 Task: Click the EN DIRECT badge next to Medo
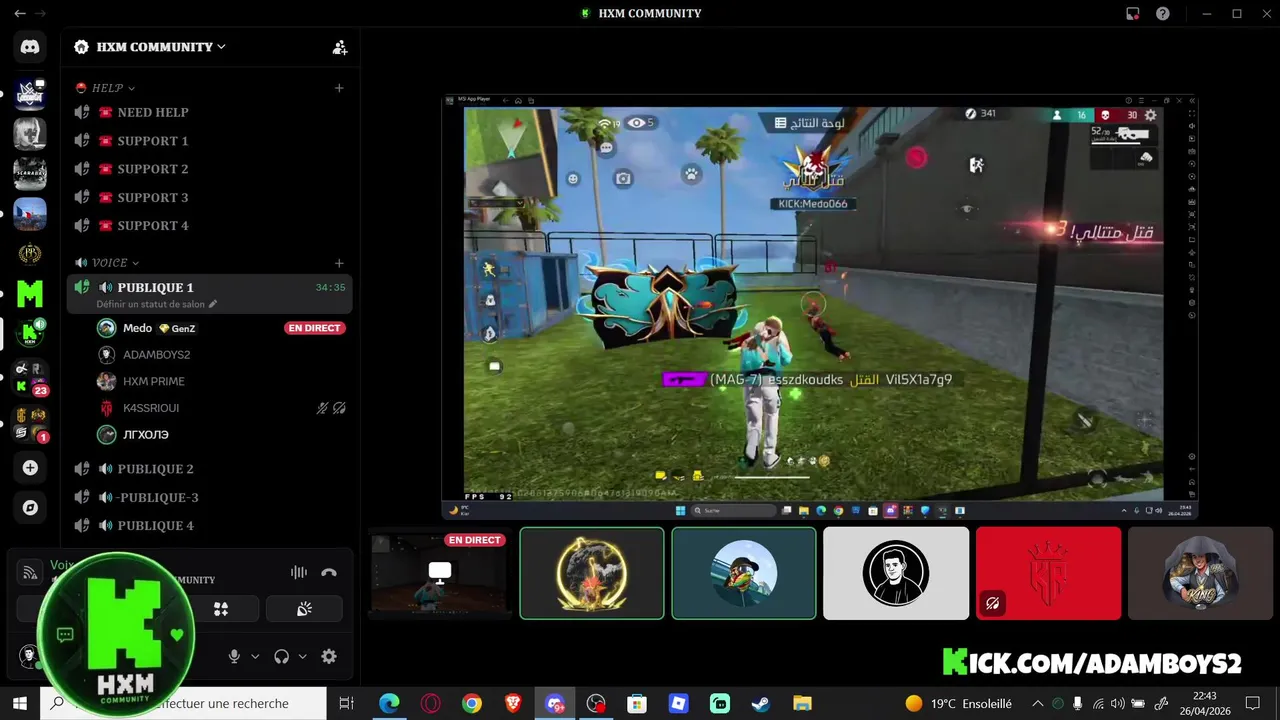point(315,328)
